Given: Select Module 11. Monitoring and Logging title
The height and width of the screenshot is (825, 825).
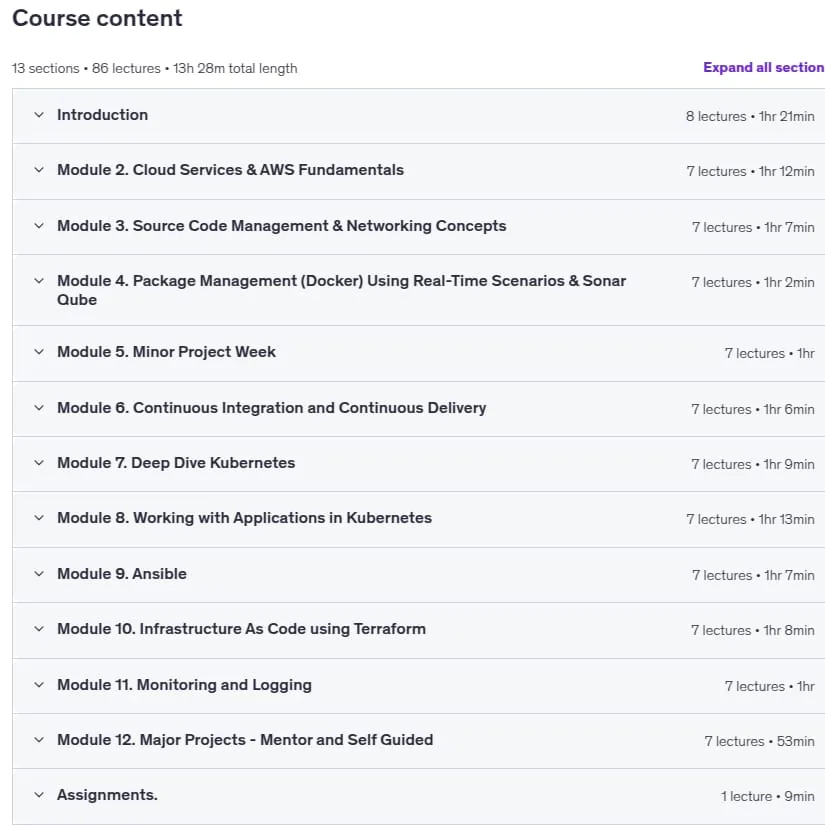Looking at the screenshot, I should 184,685.
